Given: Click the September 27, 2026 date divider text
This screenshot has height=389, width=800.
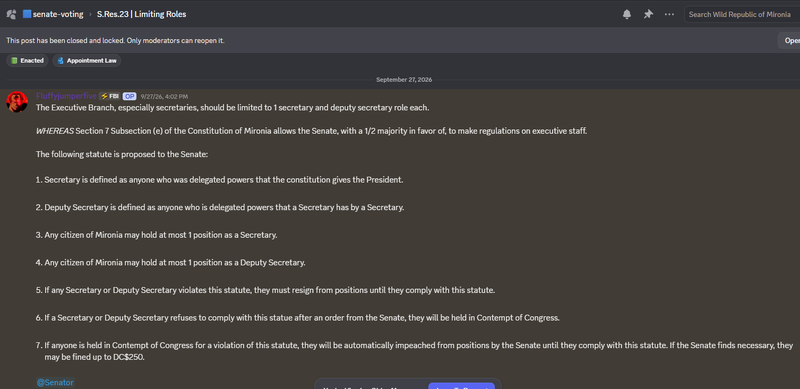Looking at the screenshot, I should [x=404, y=80].
